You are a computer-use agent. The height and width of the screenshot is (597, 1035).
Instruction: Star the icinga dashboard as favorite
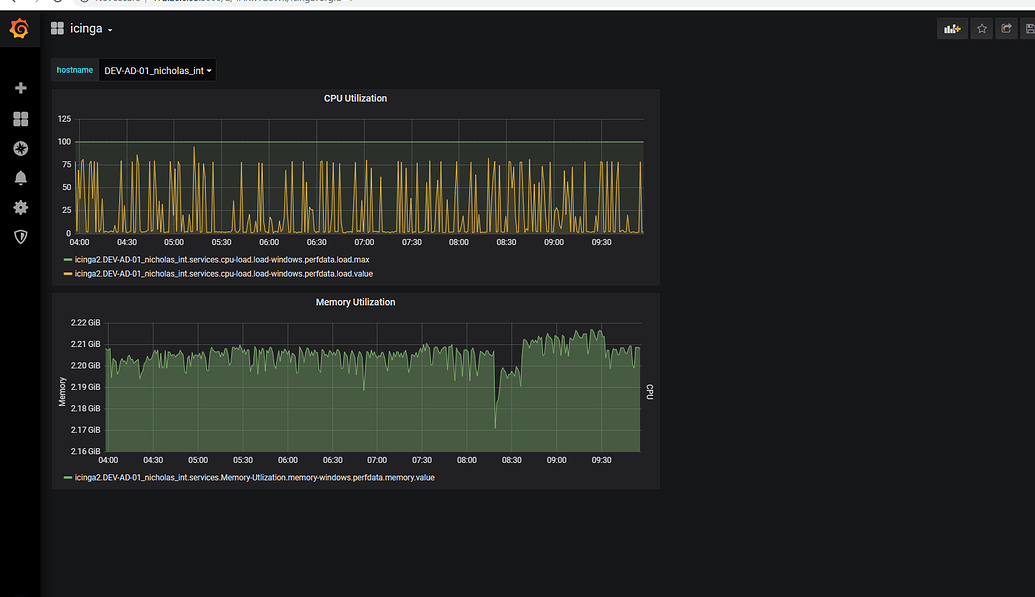[x=981, y=29]
